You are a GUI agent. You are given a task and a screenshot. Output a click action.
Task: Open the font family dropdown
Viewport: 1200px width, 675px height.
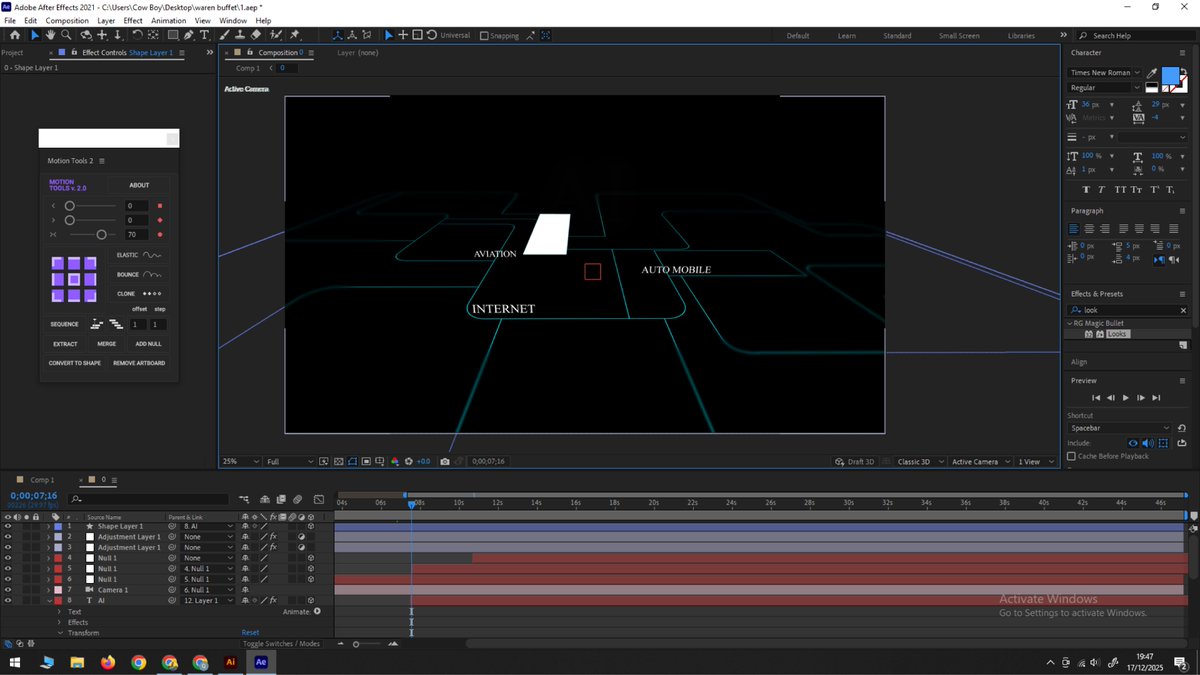(1105, 73)
